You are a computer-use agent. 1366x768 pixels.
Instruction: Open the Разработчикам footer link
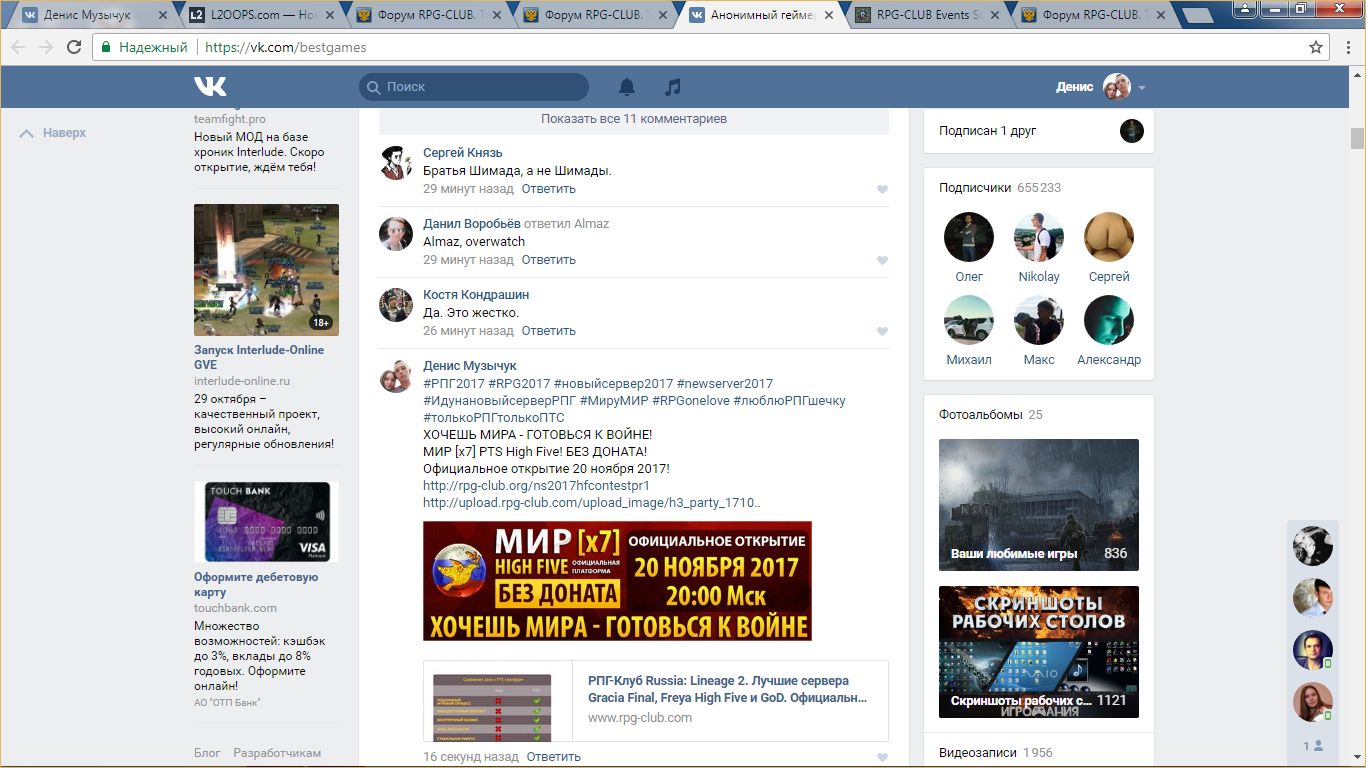[x=277, y=753]
